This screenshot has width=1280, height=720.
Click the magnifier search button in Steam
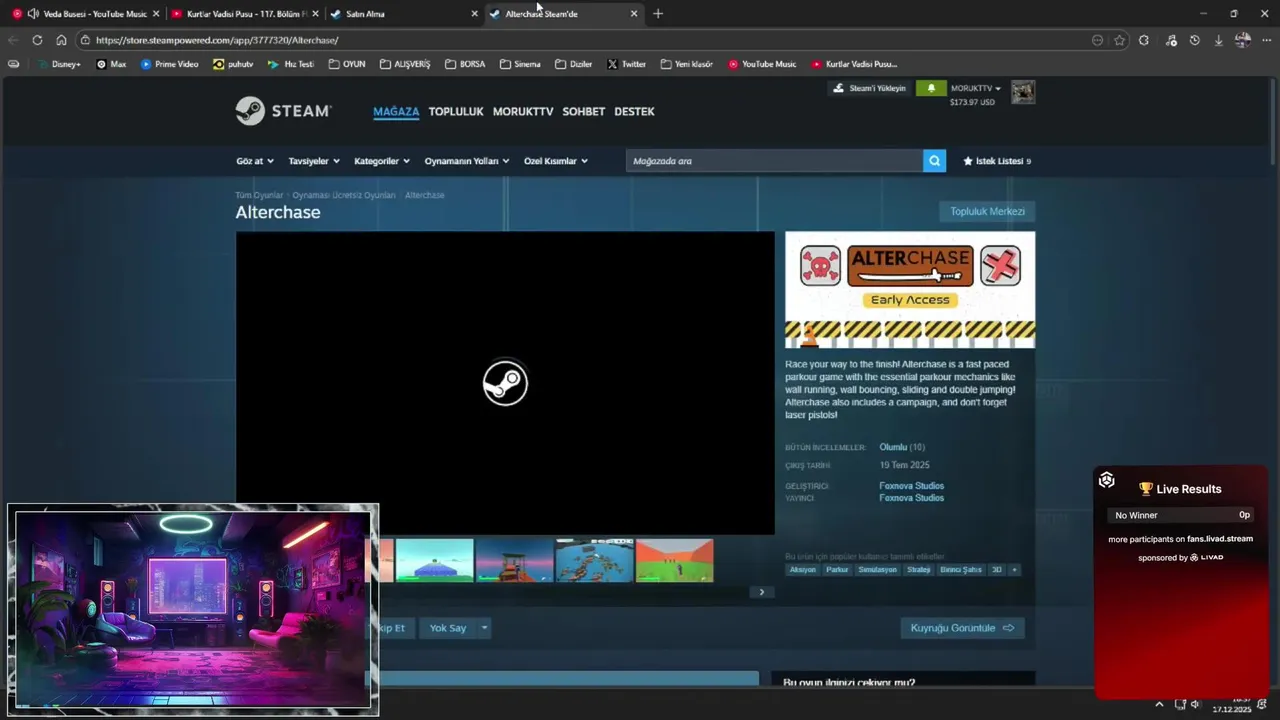click(x=934, y=161)
